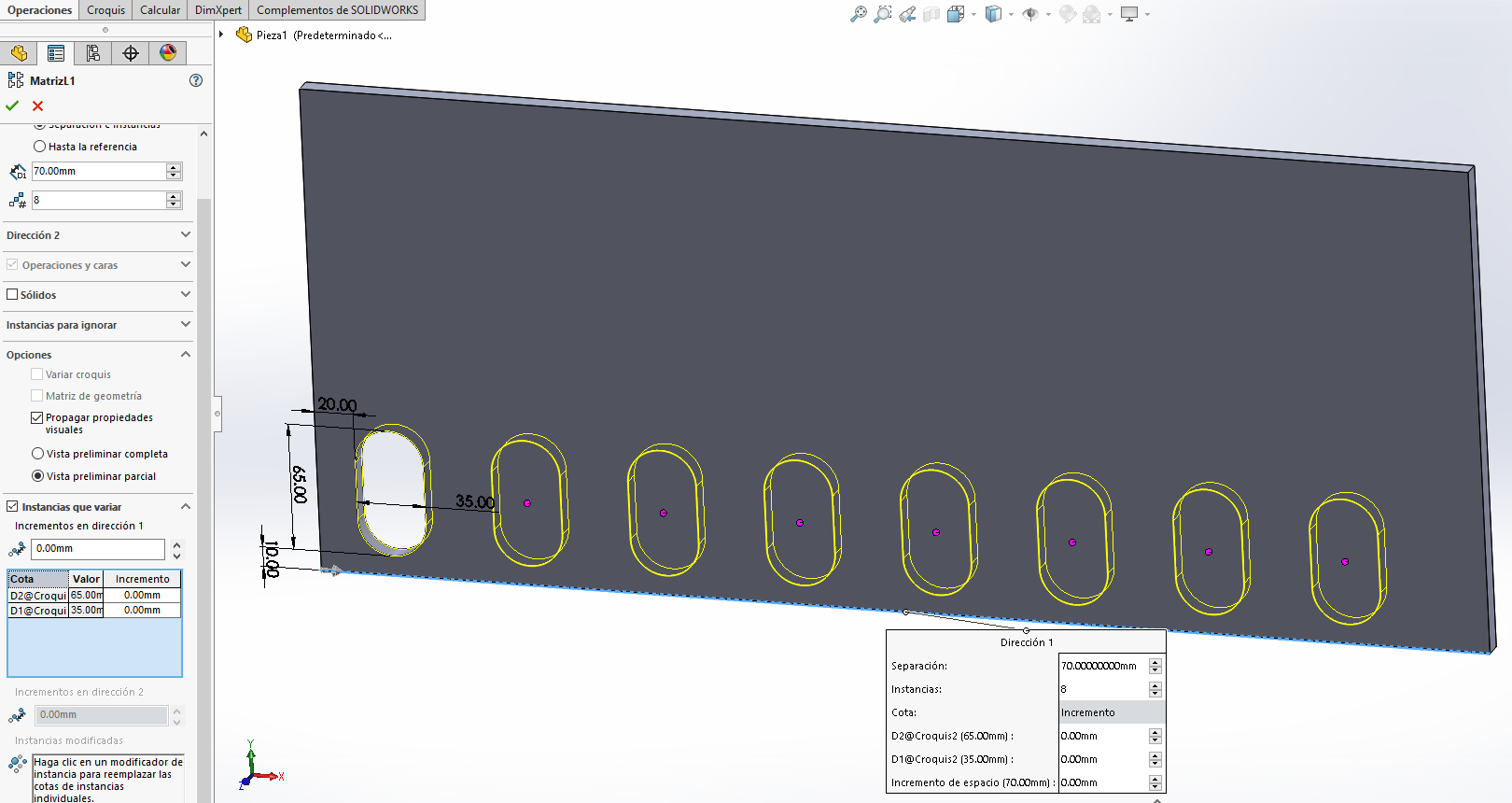Click the MatrizL1 linear pattern icon

pyautogui.click(x=16, y=80)
